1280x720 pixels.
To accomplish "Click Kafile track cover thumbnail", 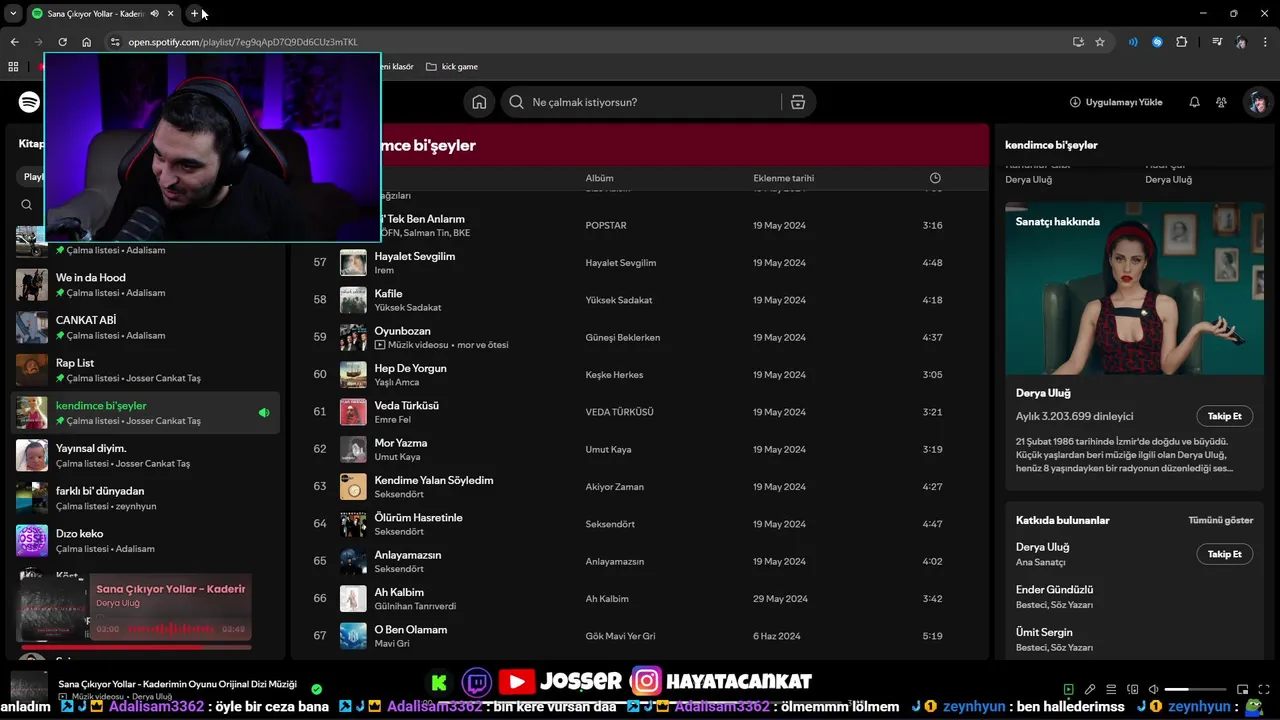I will [353, 300].
